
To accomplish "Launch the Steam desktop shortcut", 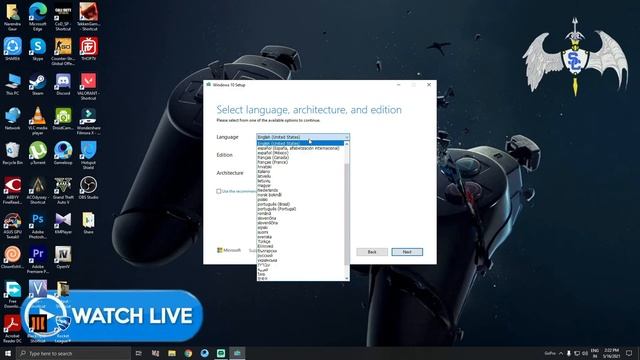I will tap(38, 84).
